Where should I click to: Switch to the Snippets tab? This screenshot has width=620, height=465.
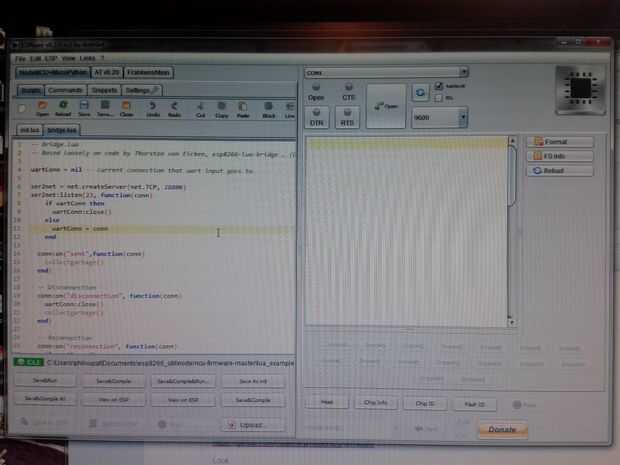pyautogui.click(x=104, y=91)
